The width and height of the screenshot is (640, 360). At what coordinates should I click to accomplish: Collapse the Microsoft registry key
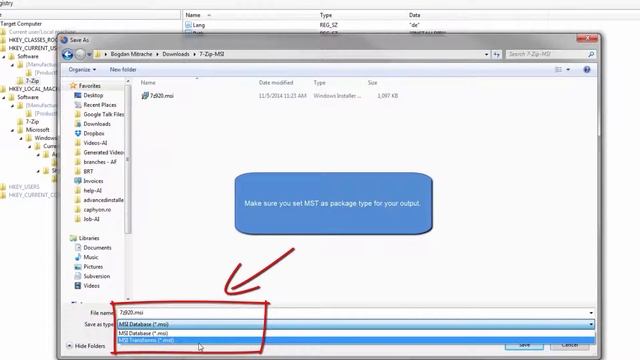coord(13,130)
